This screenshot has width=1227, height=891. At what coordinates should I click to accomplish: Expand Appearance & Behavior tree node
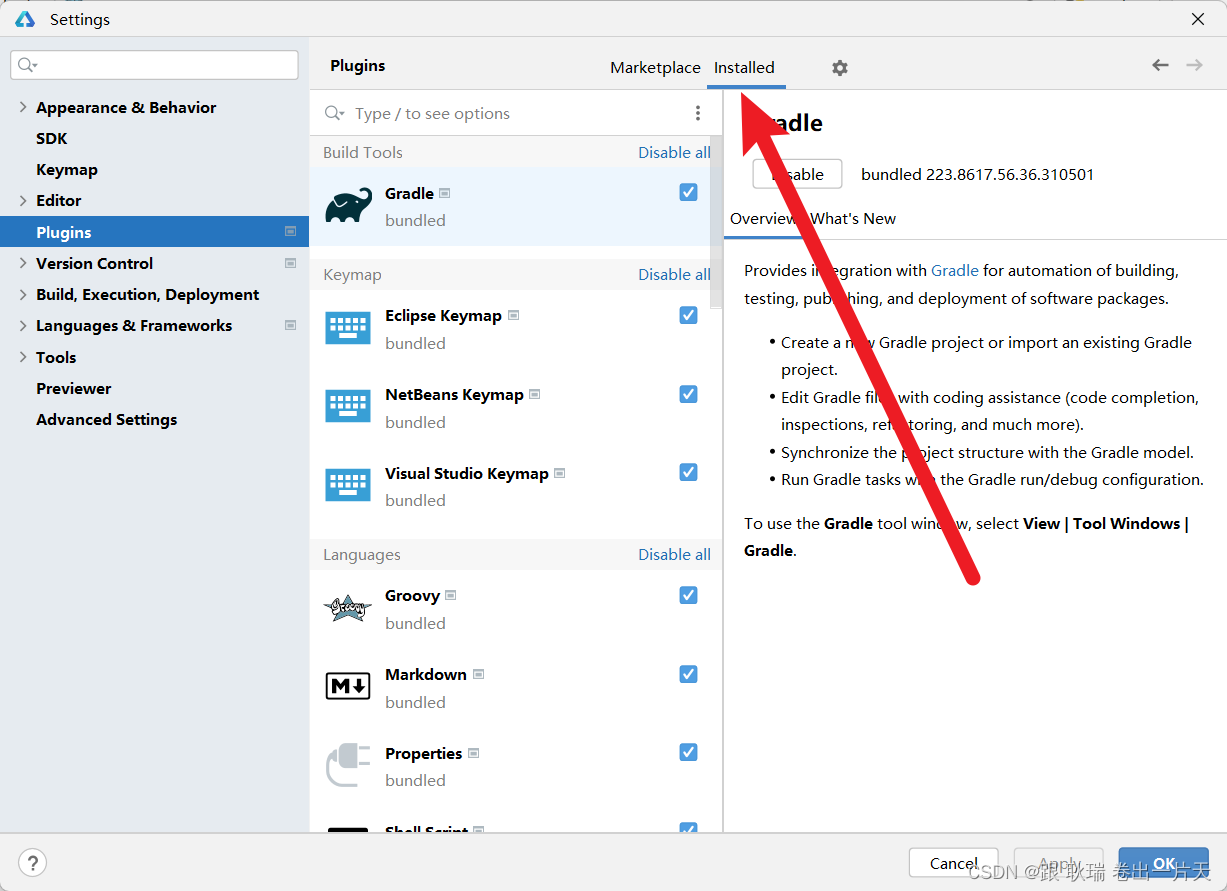[x=23, y=107]
